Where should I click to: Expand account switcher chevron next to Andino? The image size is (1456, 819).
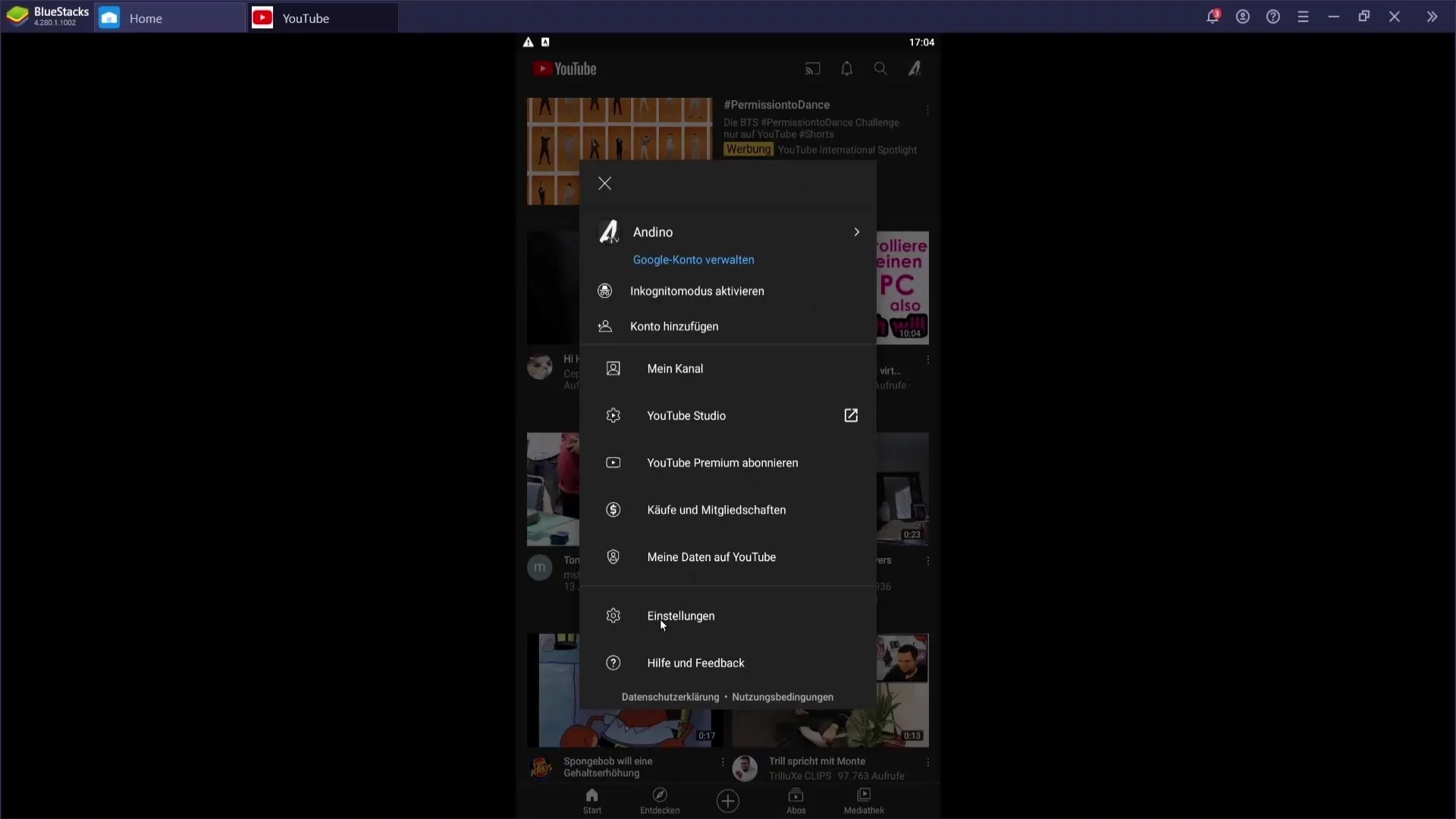[856, 232]
